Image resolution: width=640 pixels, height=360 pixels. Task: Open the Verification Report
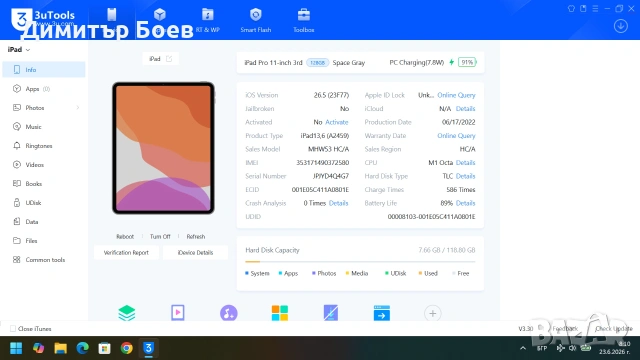point(126,252)
